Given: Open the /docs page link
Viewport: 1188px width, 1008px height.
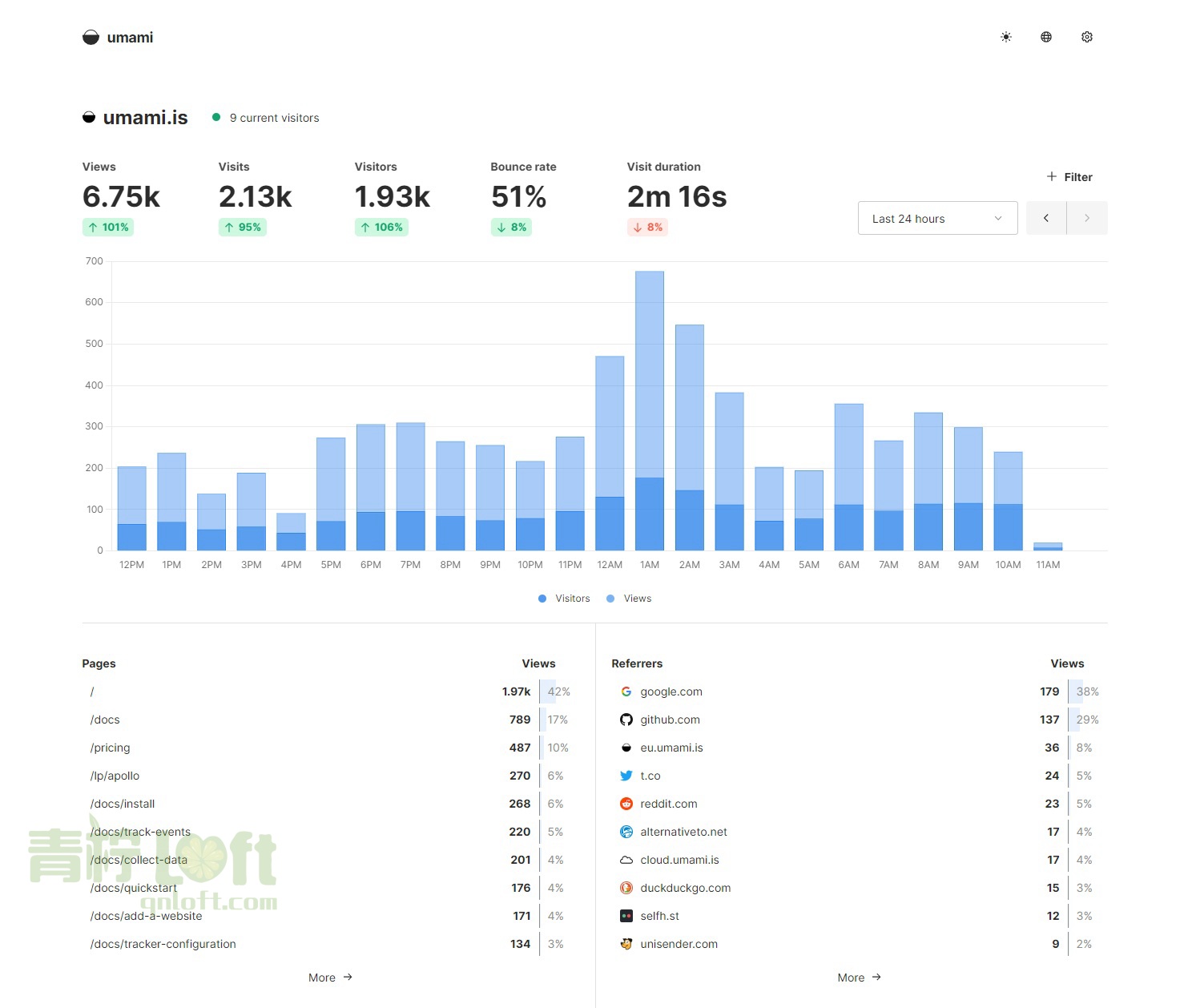Looking at the screenshot, I should coord(105,720).
